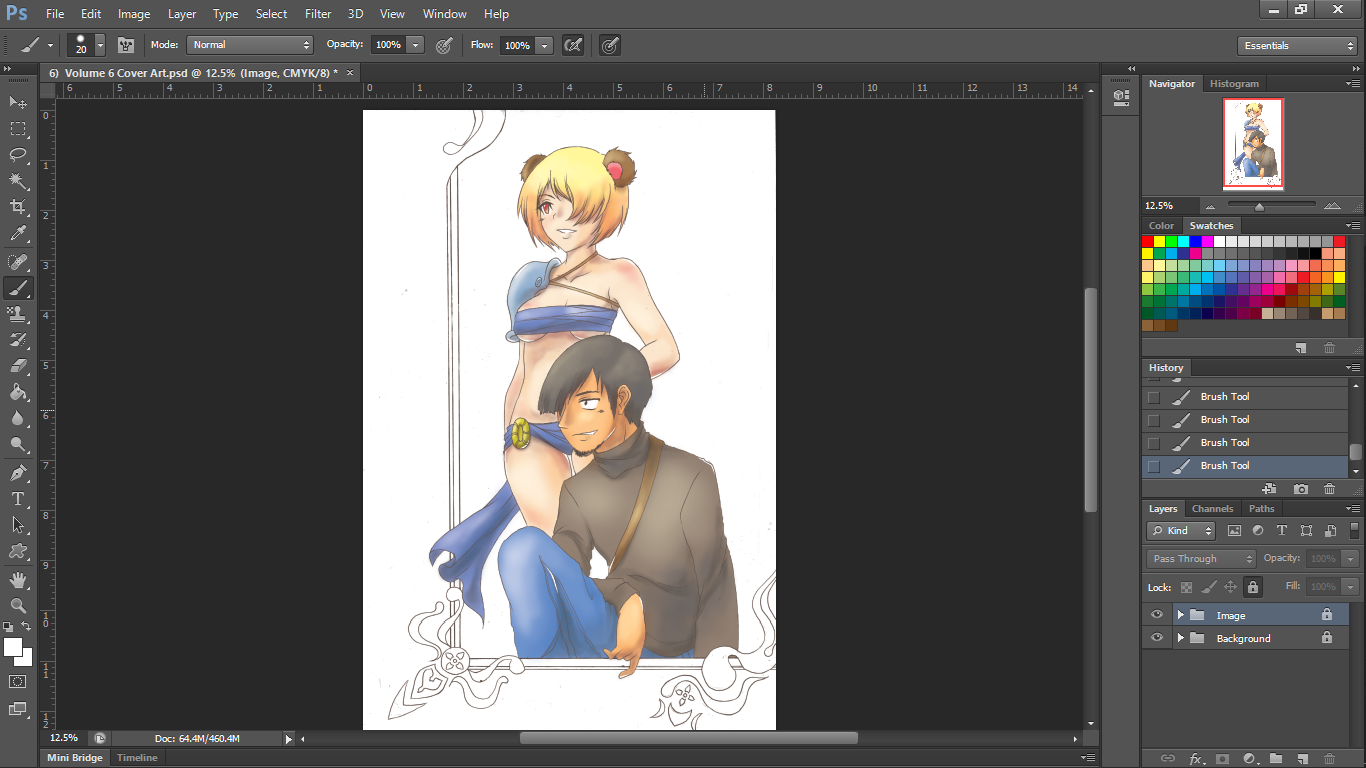This screenshot has width=1366, height=768.
Task: Select the Lasso tool
Action: [18, 155]
